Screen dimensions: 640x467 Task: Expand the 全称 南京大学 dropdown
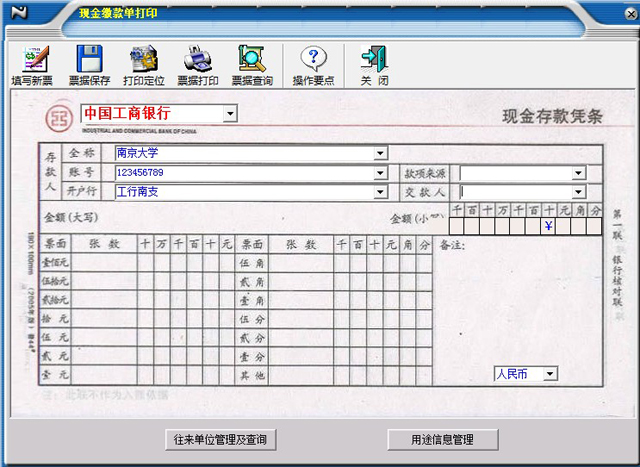[380, 153]
